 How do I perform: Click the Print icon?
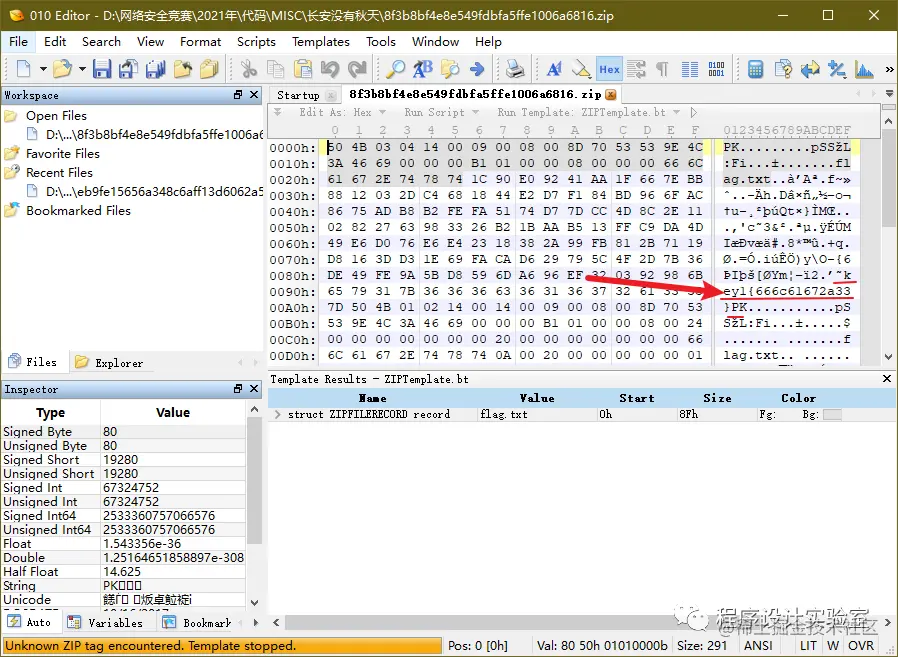(515, 69)
